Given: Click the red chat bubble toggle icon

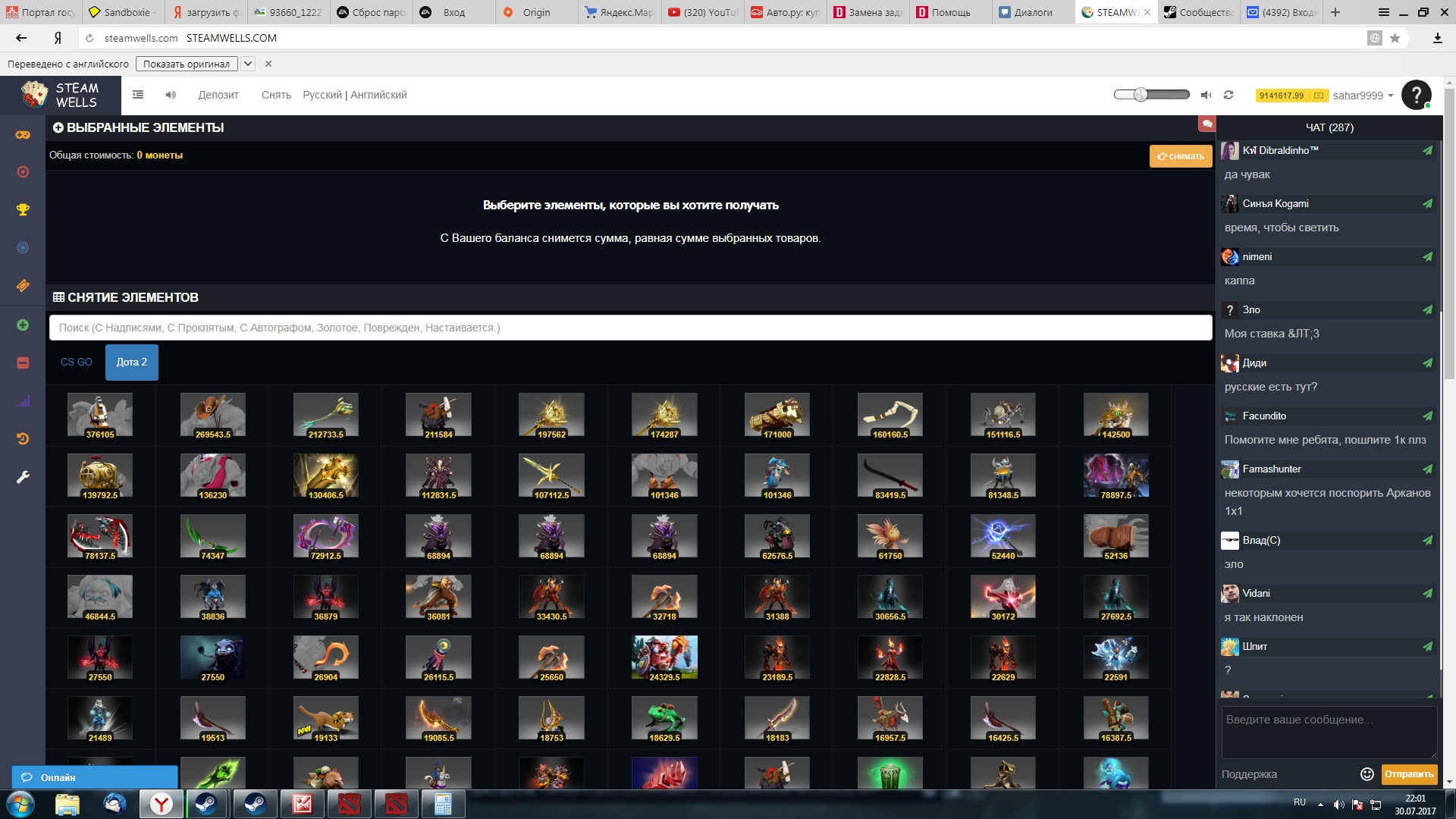Looking at the screenshot, I should [1207, 124].
